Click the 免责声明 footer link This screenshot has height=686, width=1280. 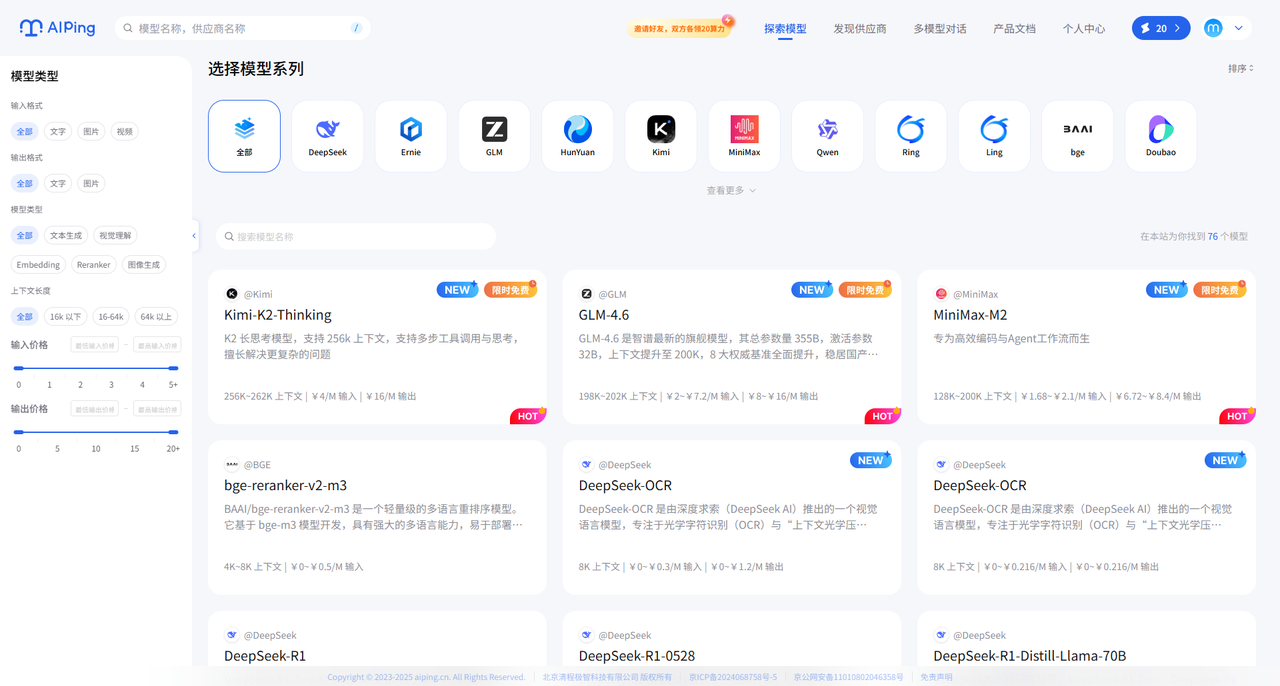[937, 677]
